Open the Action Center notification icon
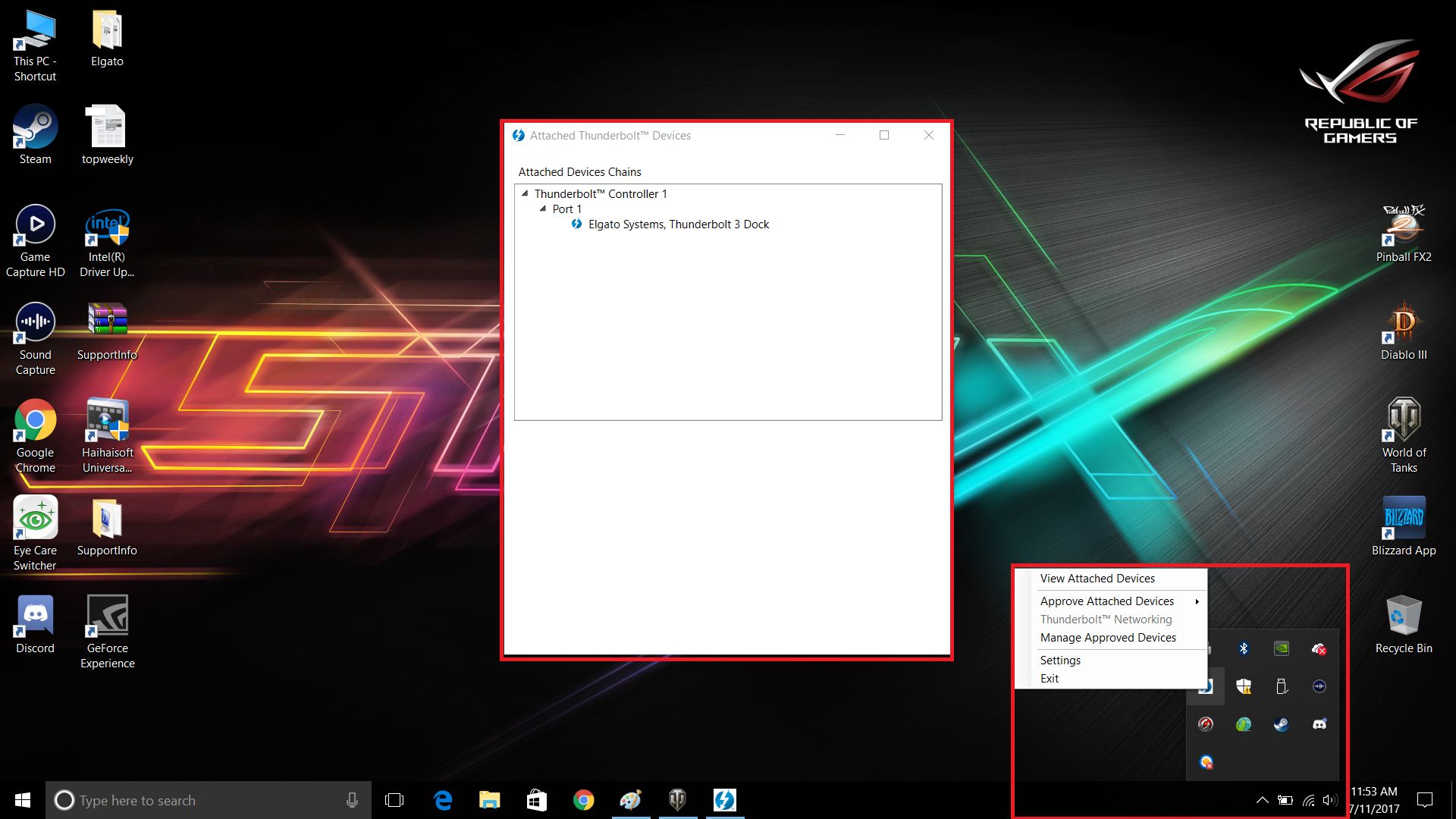This screenshot has width=1456, height=819. pyautogui.click(x=1425, y=800)
